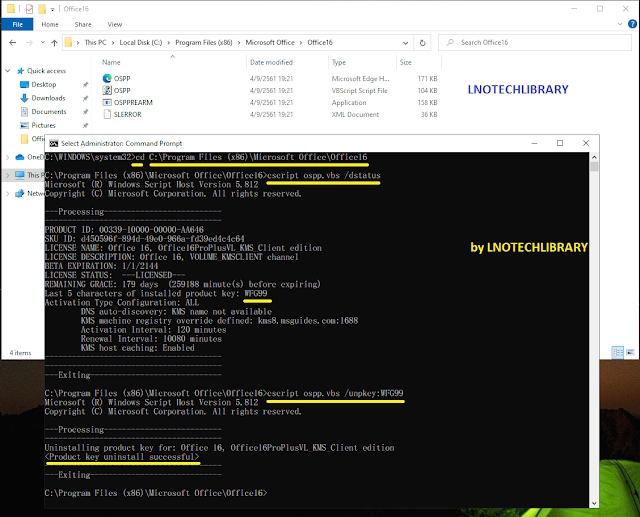Open Documents in navigation pane
640x517 pixels.
[49, 112]
